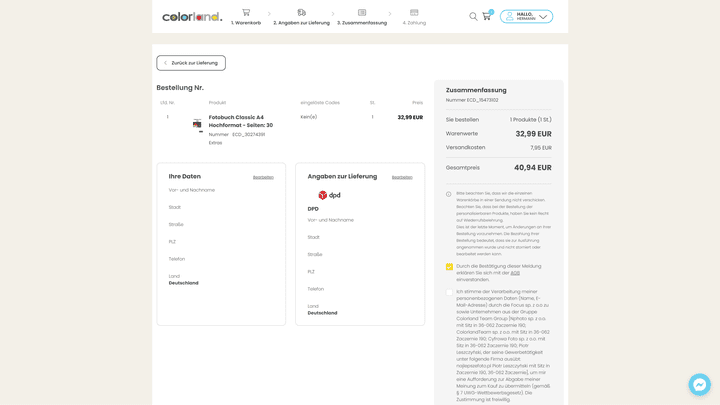Click the Warenkorb step cart icon
Image resolution: width=720 pixels, height=405 pixels.
click(246, 12)
